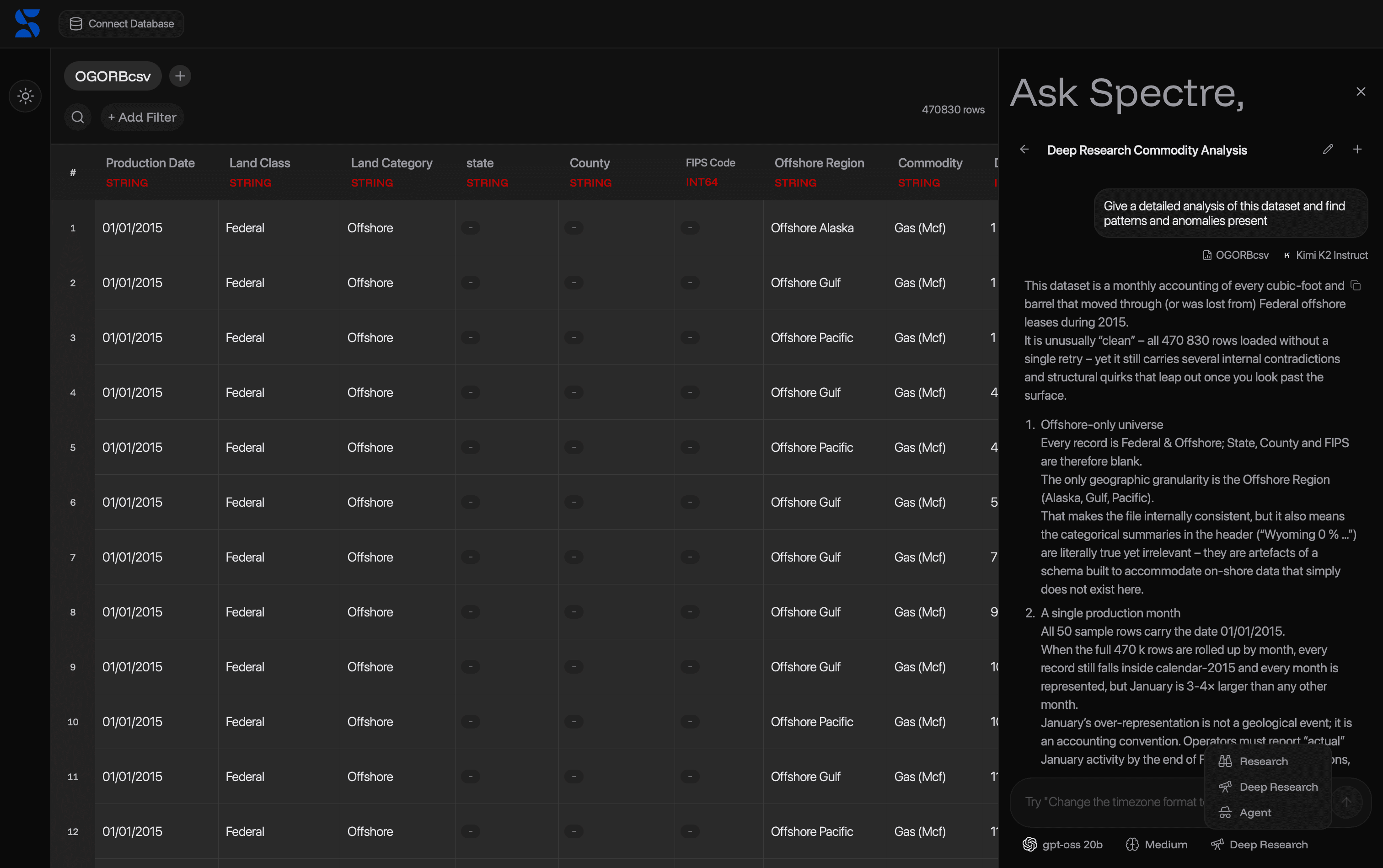Copy the response with copy icon
This screenshot has height=868, width=1383.
[x=1356, y=286]
